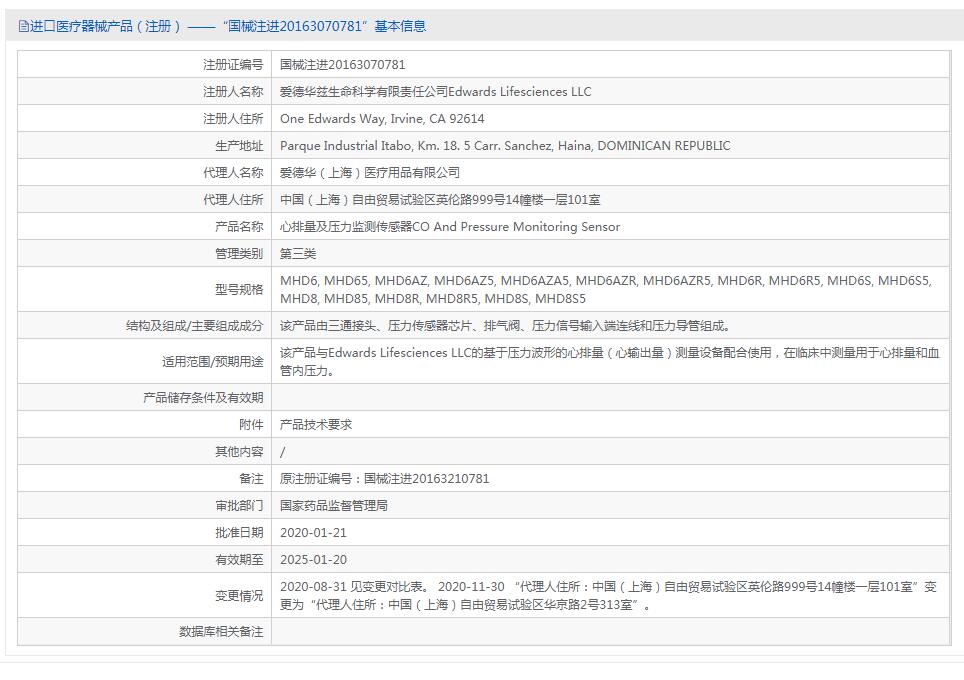Click the document icon beside the page title
The image size is (964, 680).
click(x=23, y=26)
